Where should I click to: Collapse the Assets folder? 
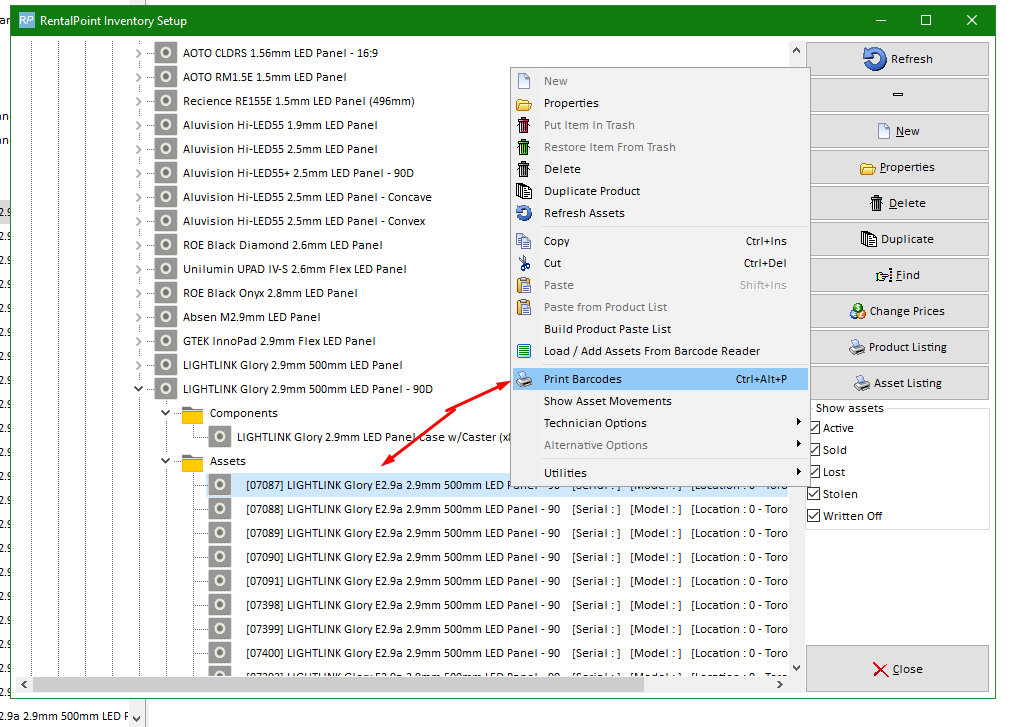[165, 461]
